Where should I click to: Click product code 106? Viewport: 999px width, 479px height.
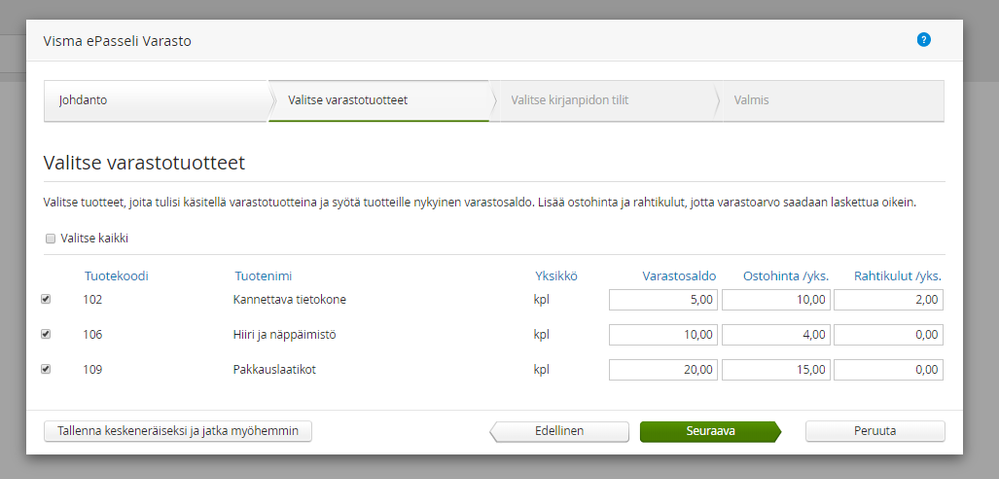pyautogui.click(x=92, y=334)
